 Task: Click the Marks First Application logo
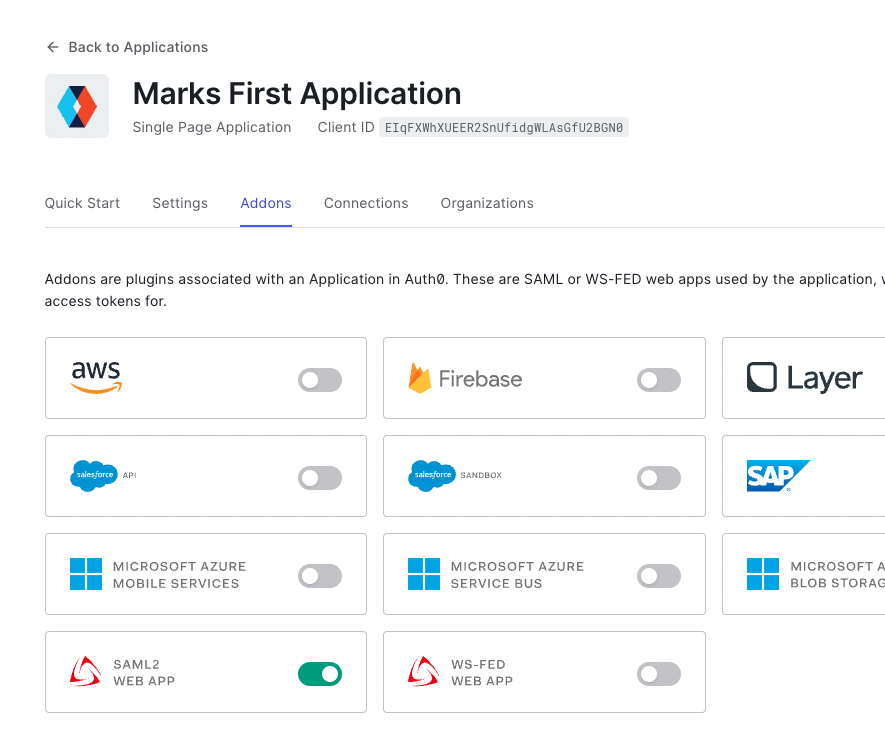pyautogui.click(x=77, y=106)
